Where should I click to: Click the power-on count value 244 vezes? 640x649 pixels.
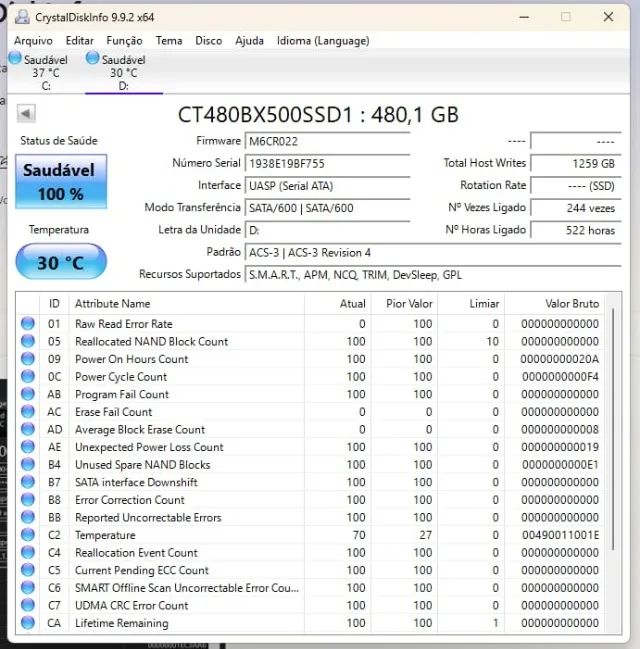coord(576,208)
